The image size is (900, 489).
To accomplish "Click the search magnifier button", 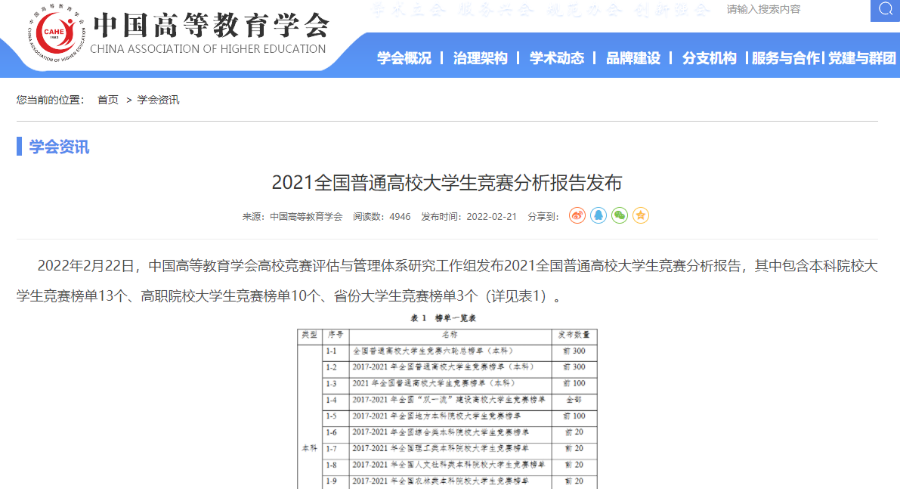I will (885, 9).
